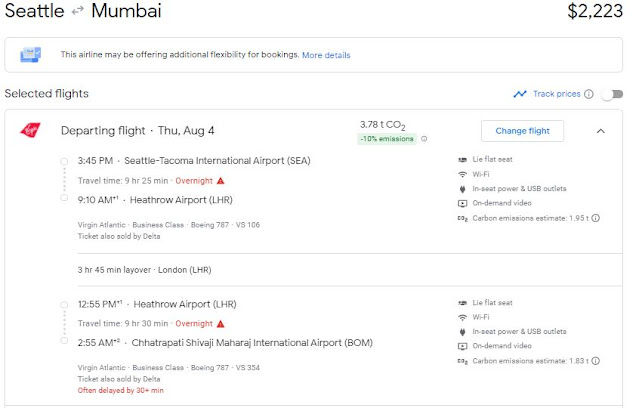Collapse the departing flight details chevron

(x=600, y=131)
